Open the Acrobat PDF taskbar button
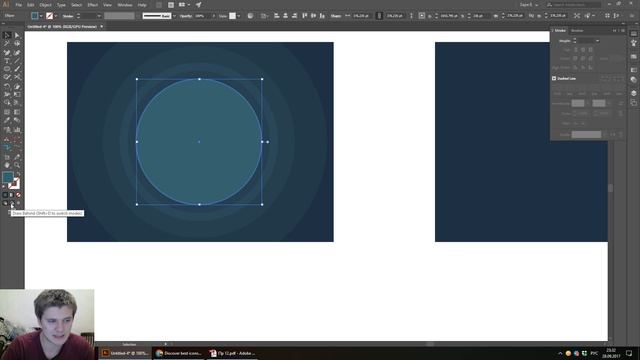 point(233,353)
